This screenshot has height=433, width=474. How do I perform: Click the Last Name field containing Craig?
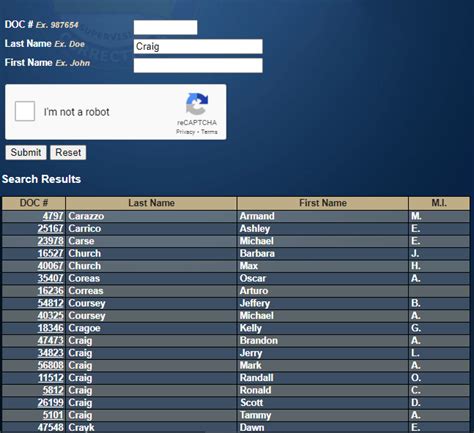click(198, 46)
